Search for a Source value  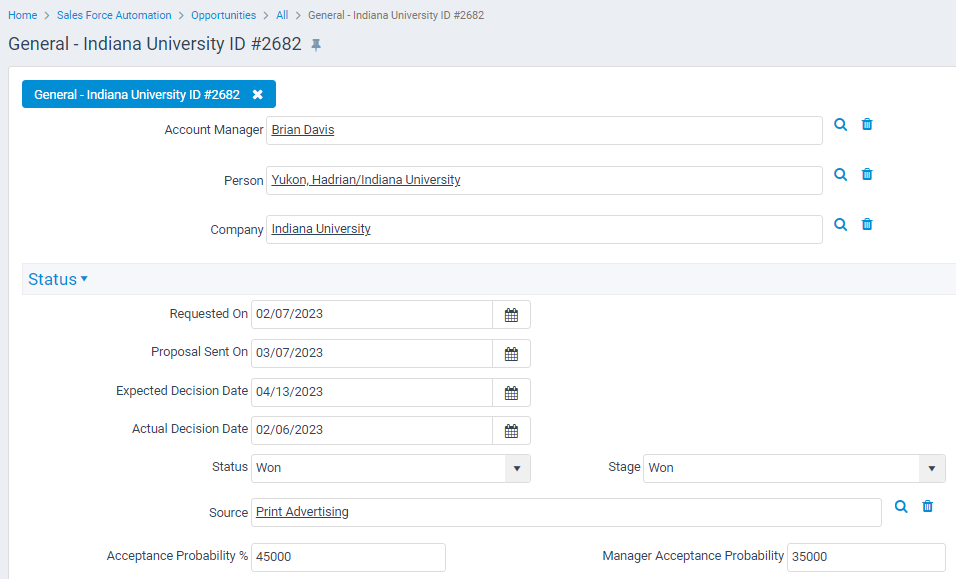901,506
